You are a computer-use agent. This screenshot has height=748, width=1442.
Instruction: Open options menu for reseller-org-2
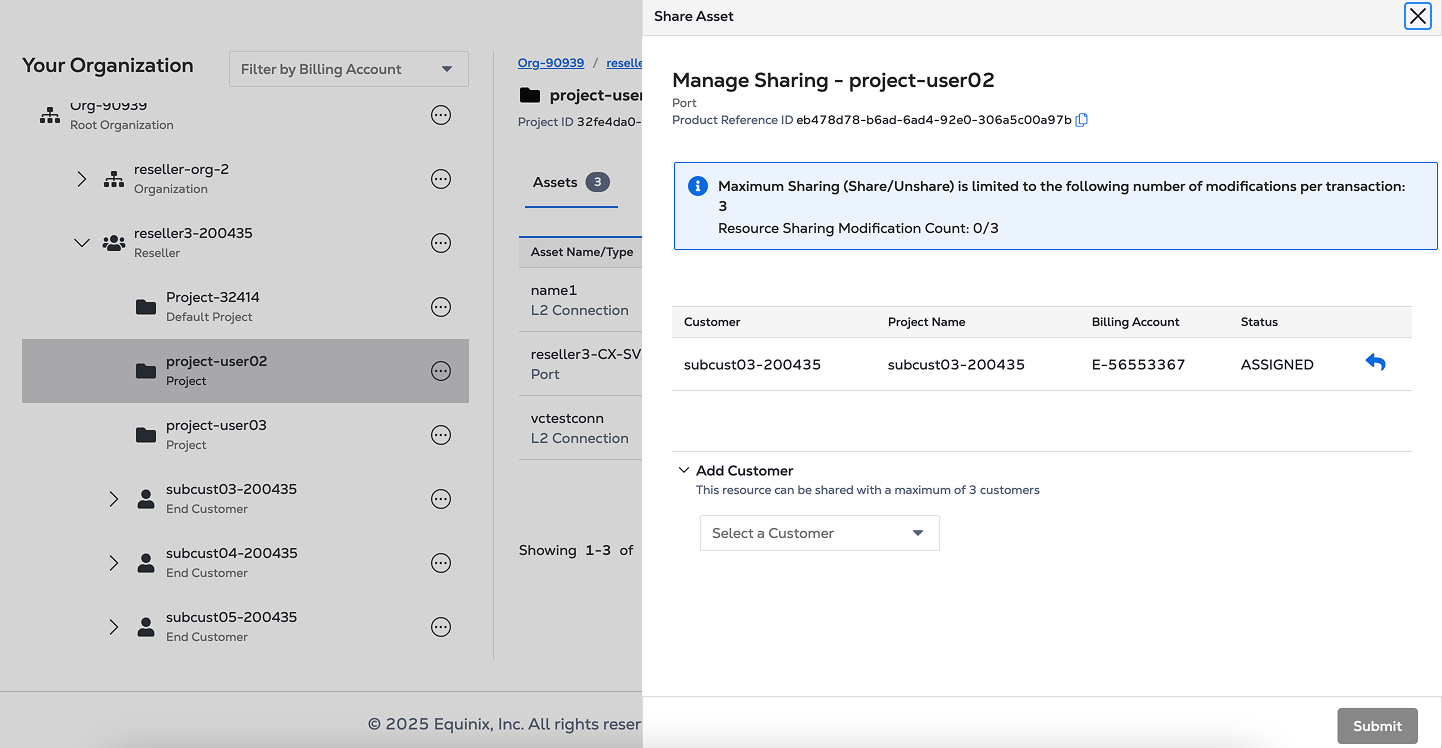[440, 179]
